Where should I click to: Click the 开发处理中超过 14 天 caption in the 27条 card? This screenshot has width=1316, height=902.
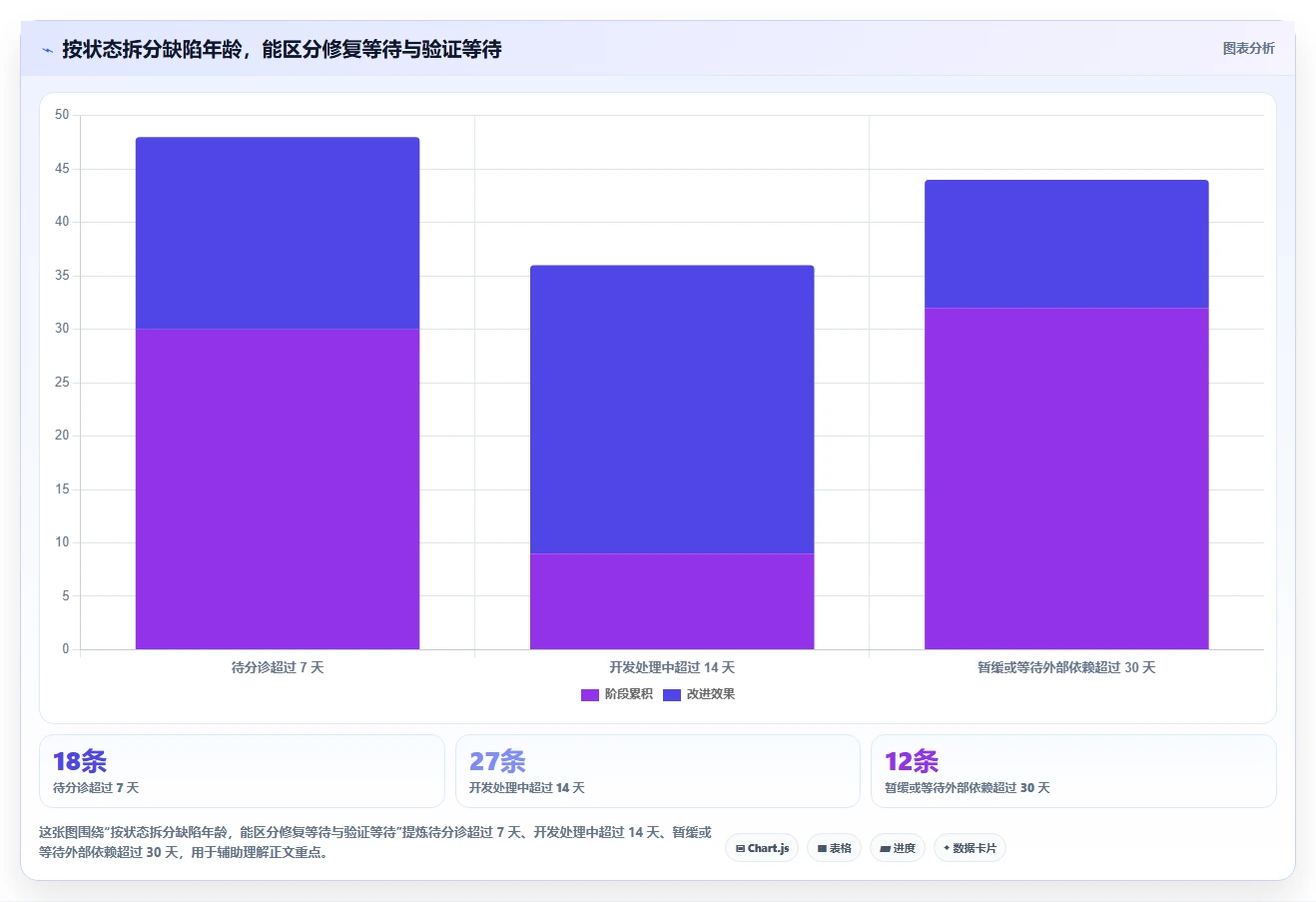pos(527,788)
